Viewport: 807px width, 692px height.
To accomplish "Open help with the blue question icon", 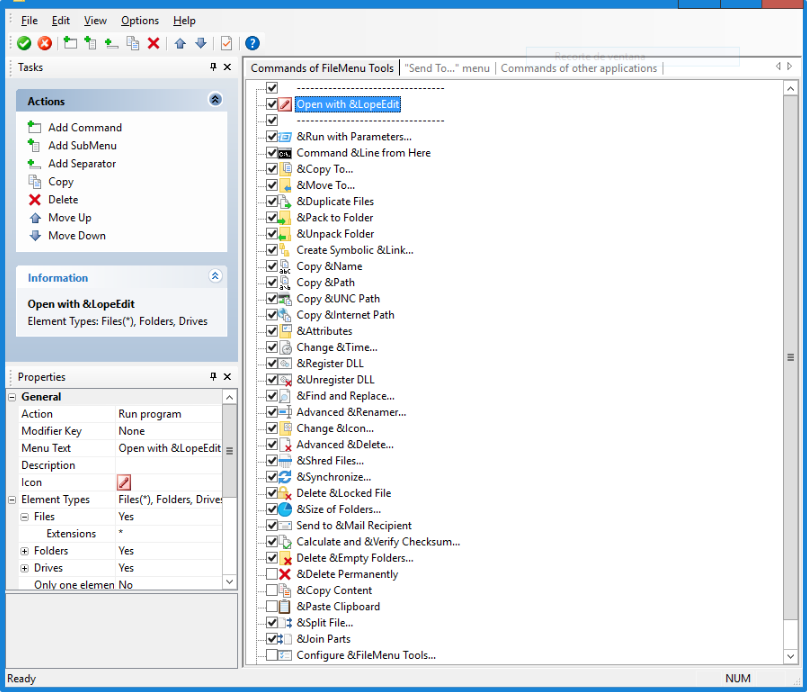I will pos(252,43).
